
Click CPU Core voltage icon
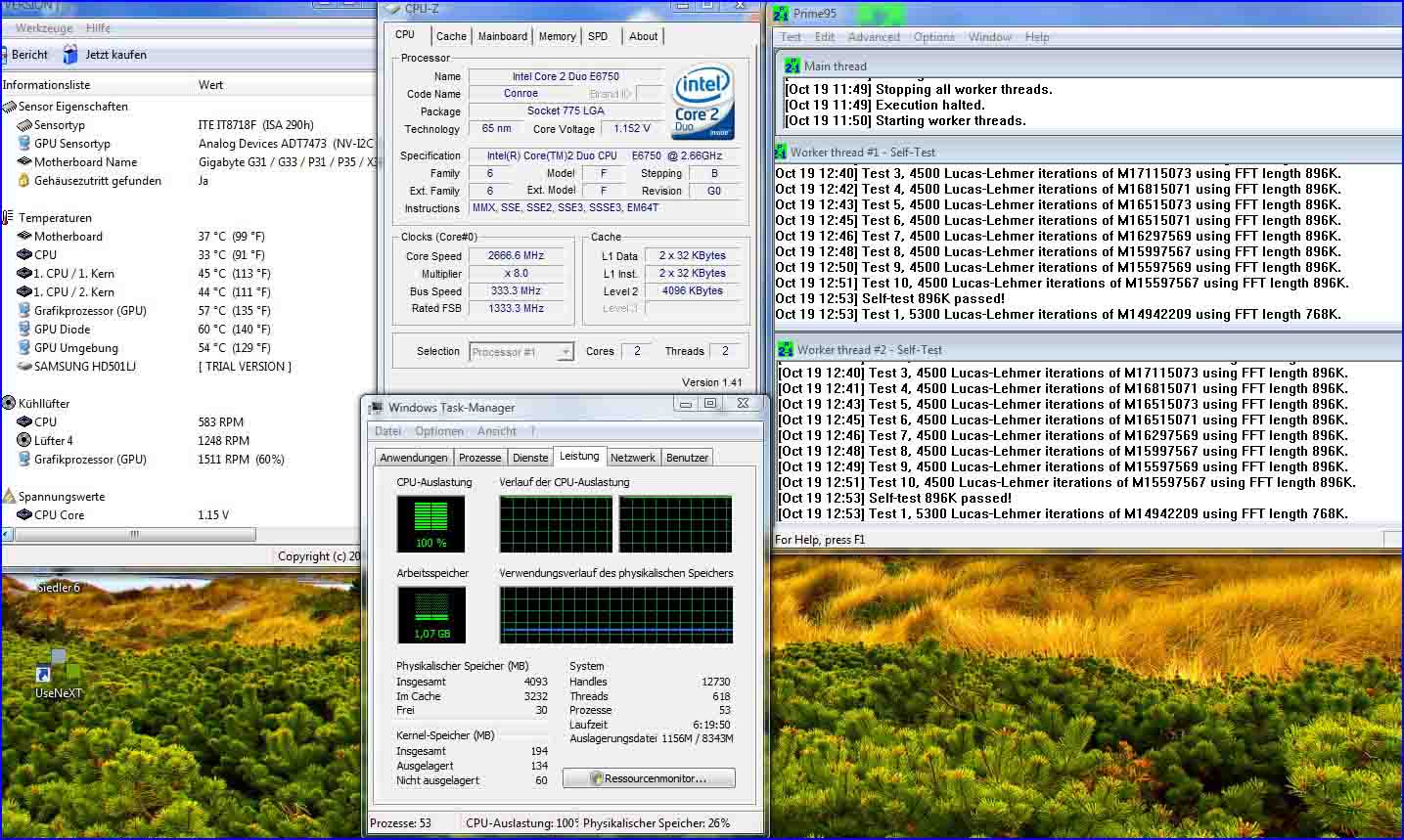coord(24,515)
